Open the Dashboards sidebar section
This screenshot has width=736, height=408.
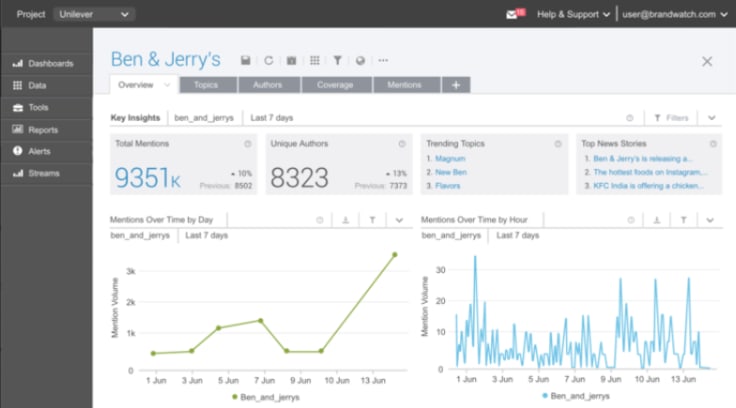[x=46, y=63]
